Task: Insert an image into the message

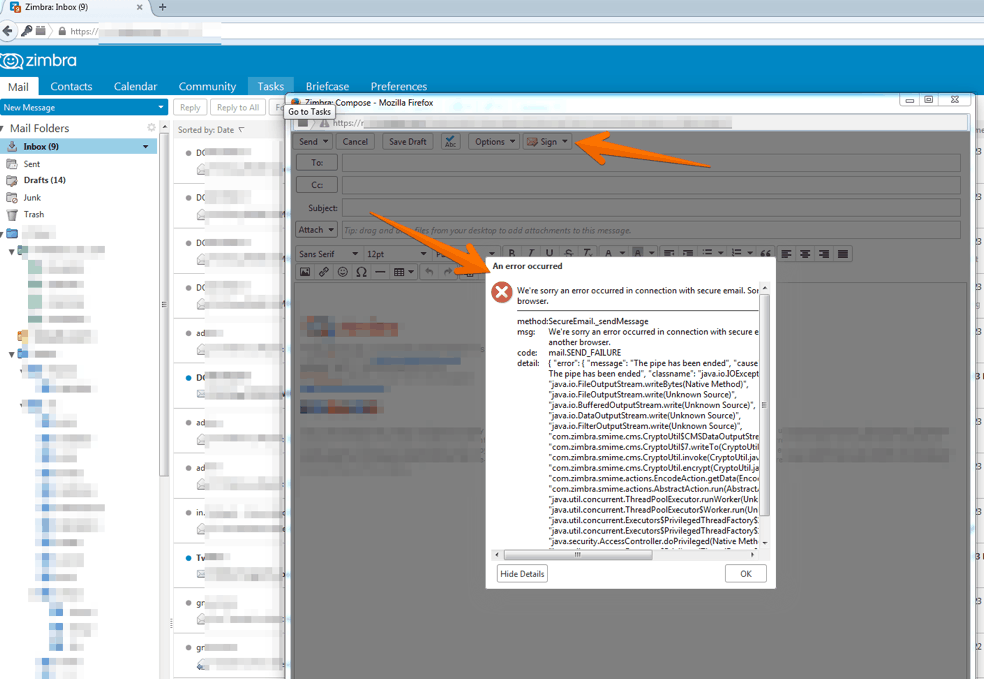Action: coord(305,272)
